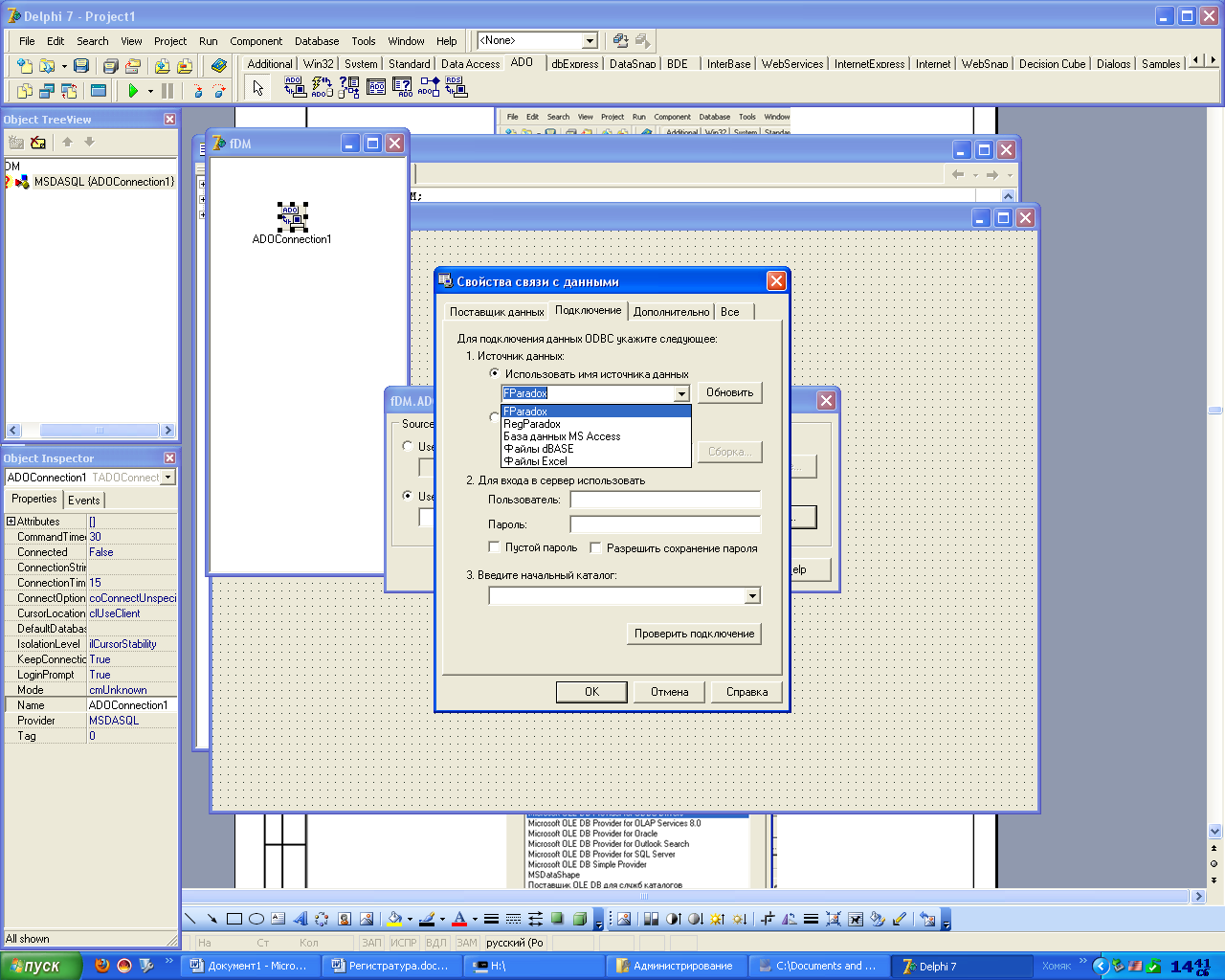Viewport: 1225px width, 980px height.
Task: Open the Events tab in Object Inspector
Action: (x=84, y=500)
